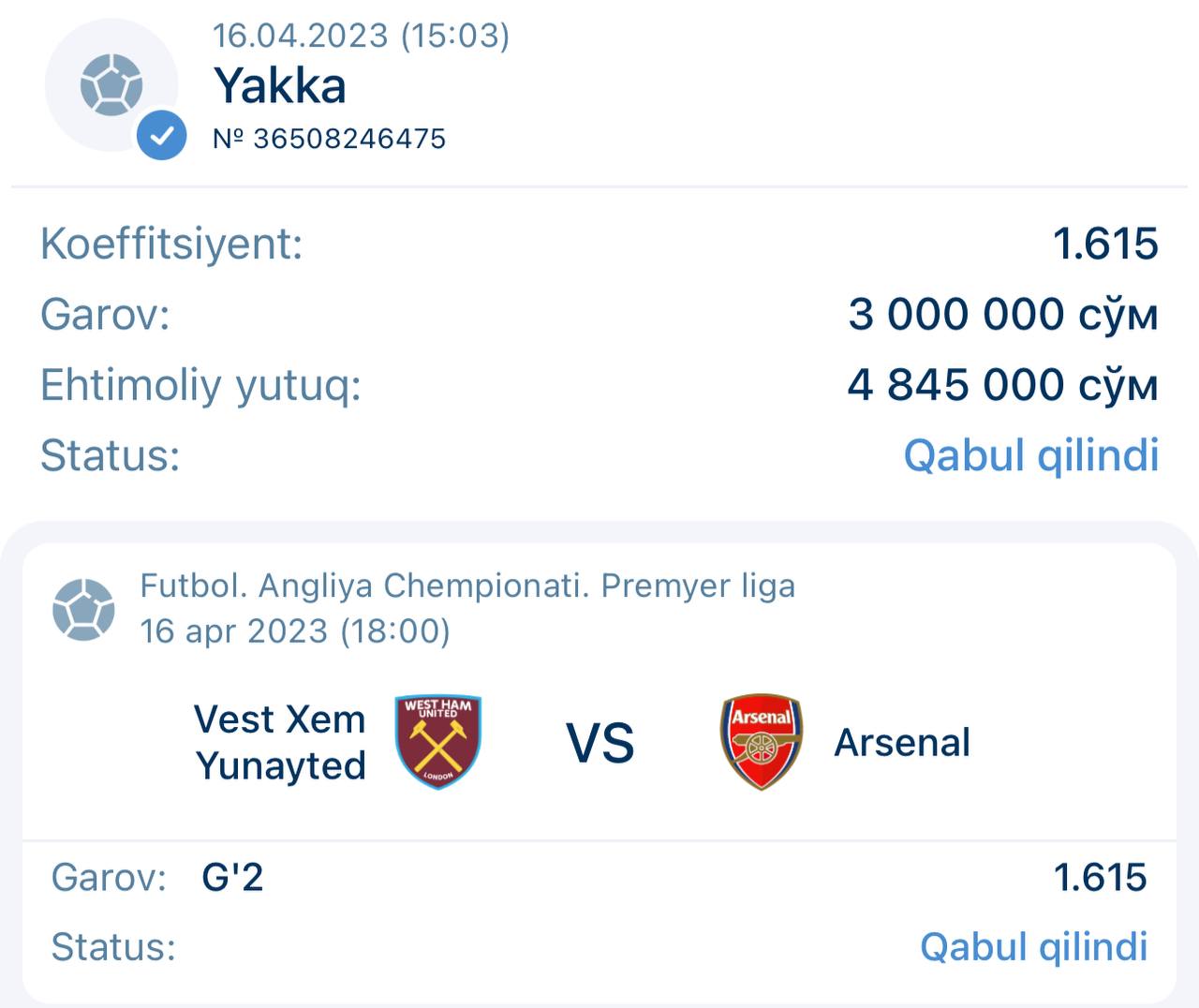Viewport: 1199px width, 1008px height.
Task: Click the 16 apr 2023 (18:00) match date
Action: [295, 631]
